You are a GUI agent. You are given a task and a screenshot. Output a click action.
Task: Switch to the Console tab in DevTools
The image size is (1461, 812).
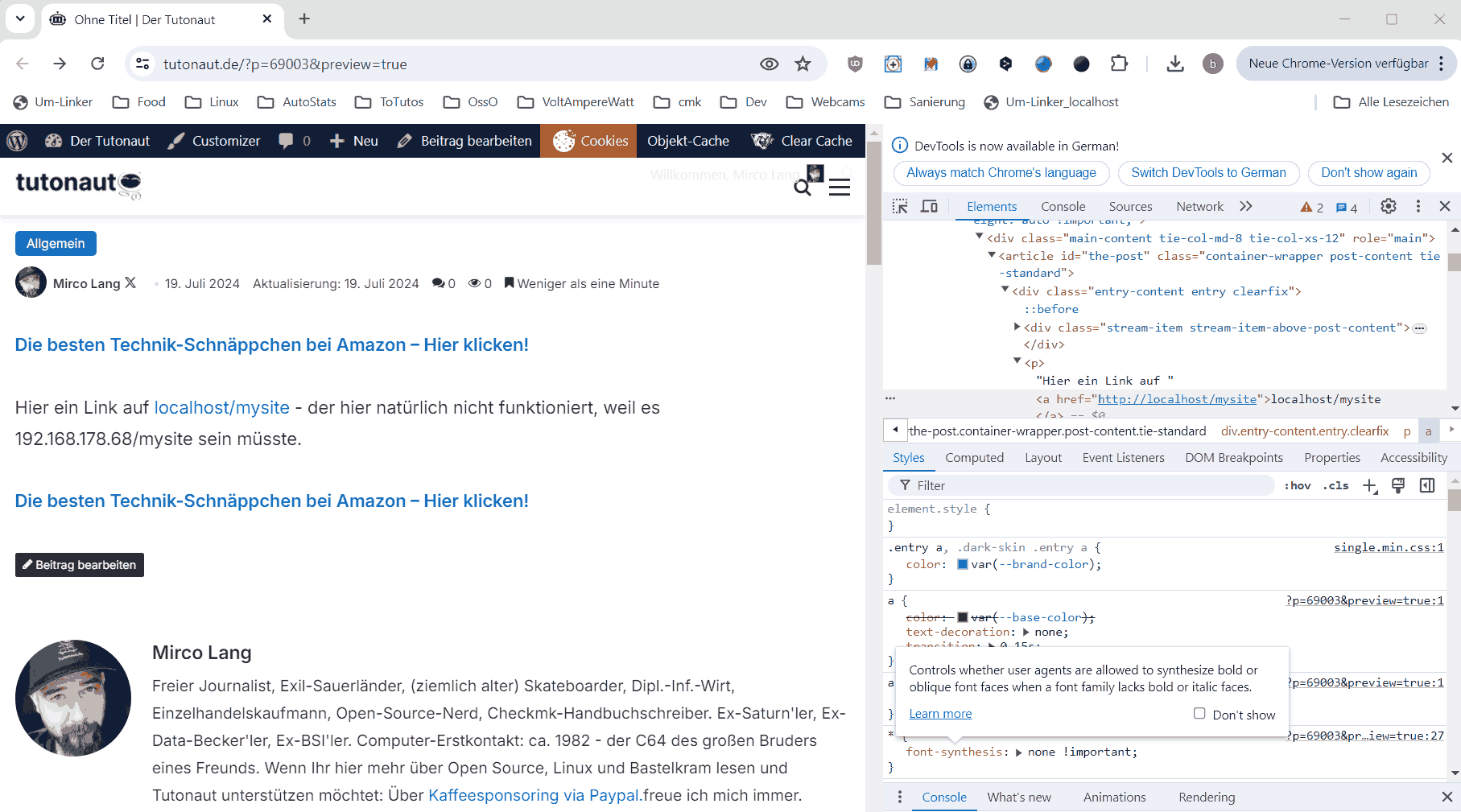point(1063,207)
